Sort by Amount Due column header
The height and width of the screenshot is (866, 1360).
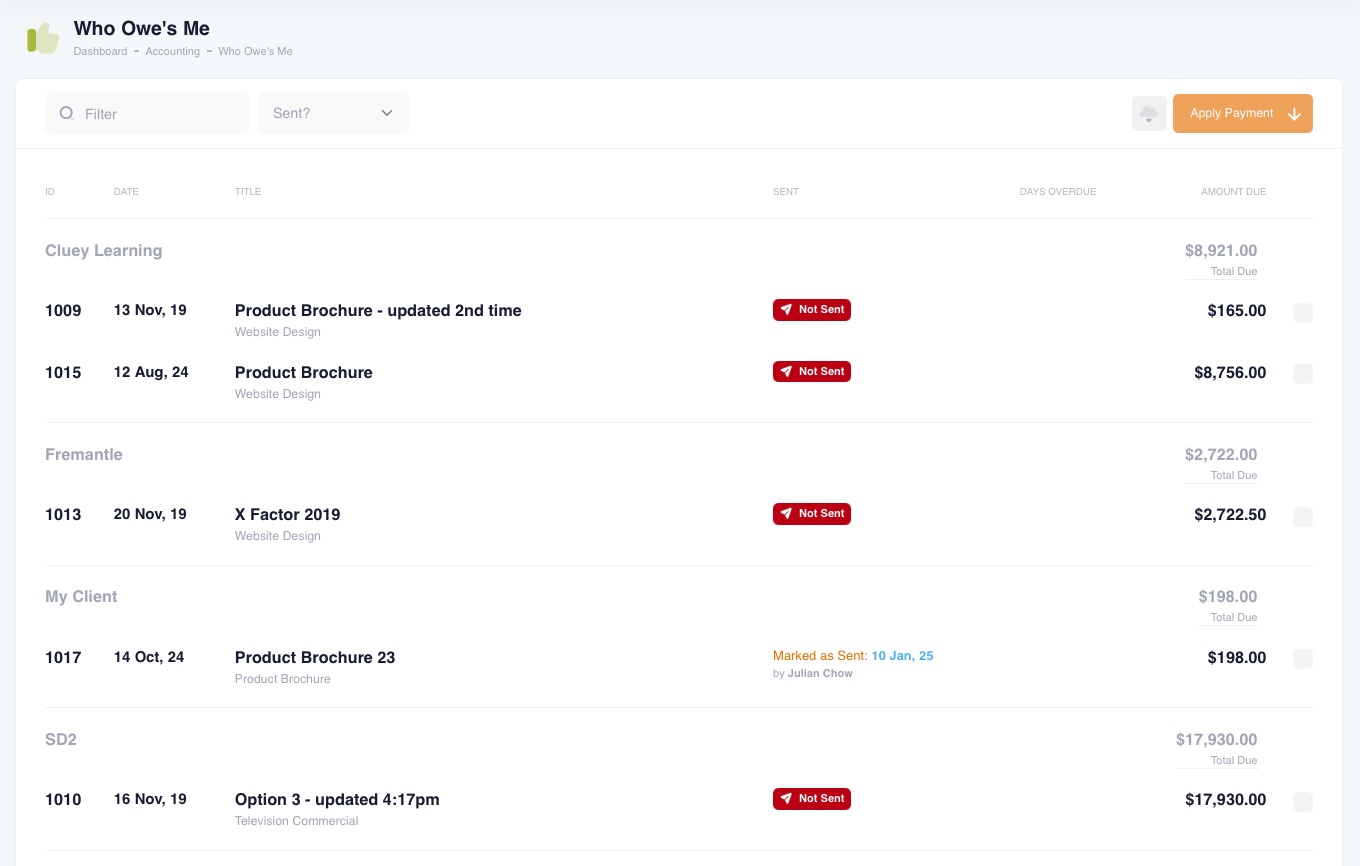click(1233, 191)
